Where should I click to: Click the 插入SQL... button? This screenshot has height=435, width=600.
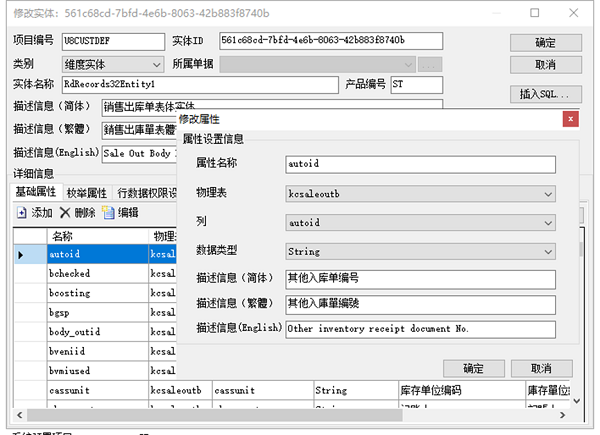[x=546, y=94]
